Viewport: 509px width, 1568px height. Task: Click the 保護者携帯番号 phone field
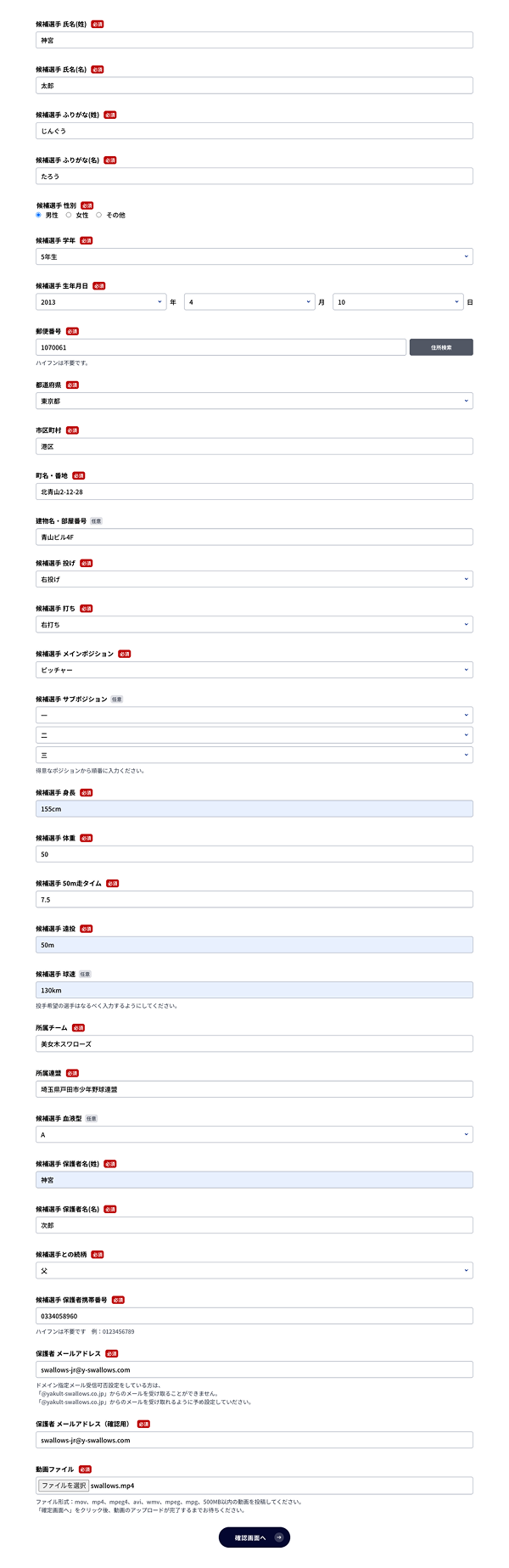[254, 1316]
